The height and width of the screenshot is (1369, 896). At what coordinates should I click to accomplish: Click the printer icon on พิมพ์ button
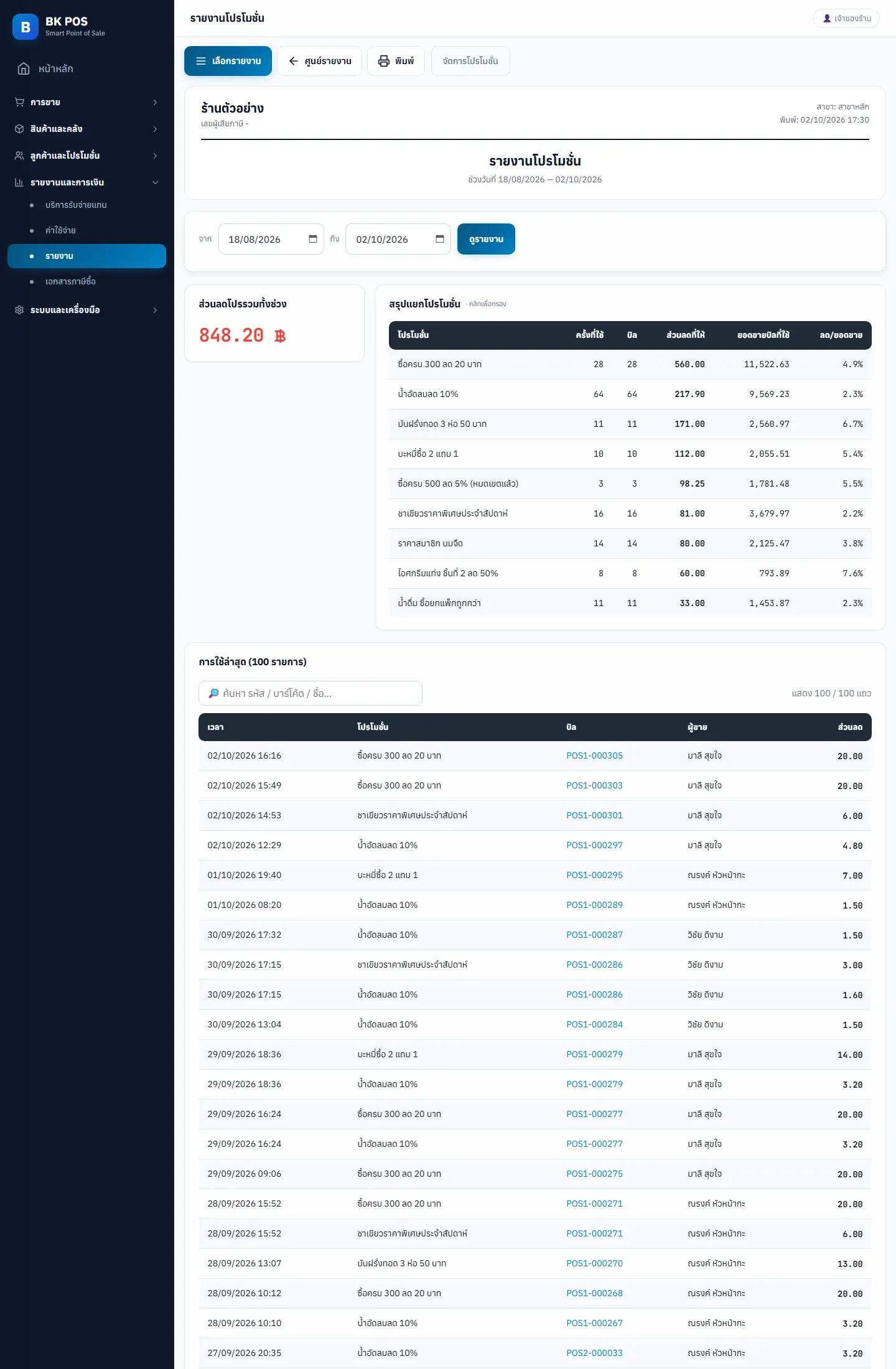(x=384, y=61)
